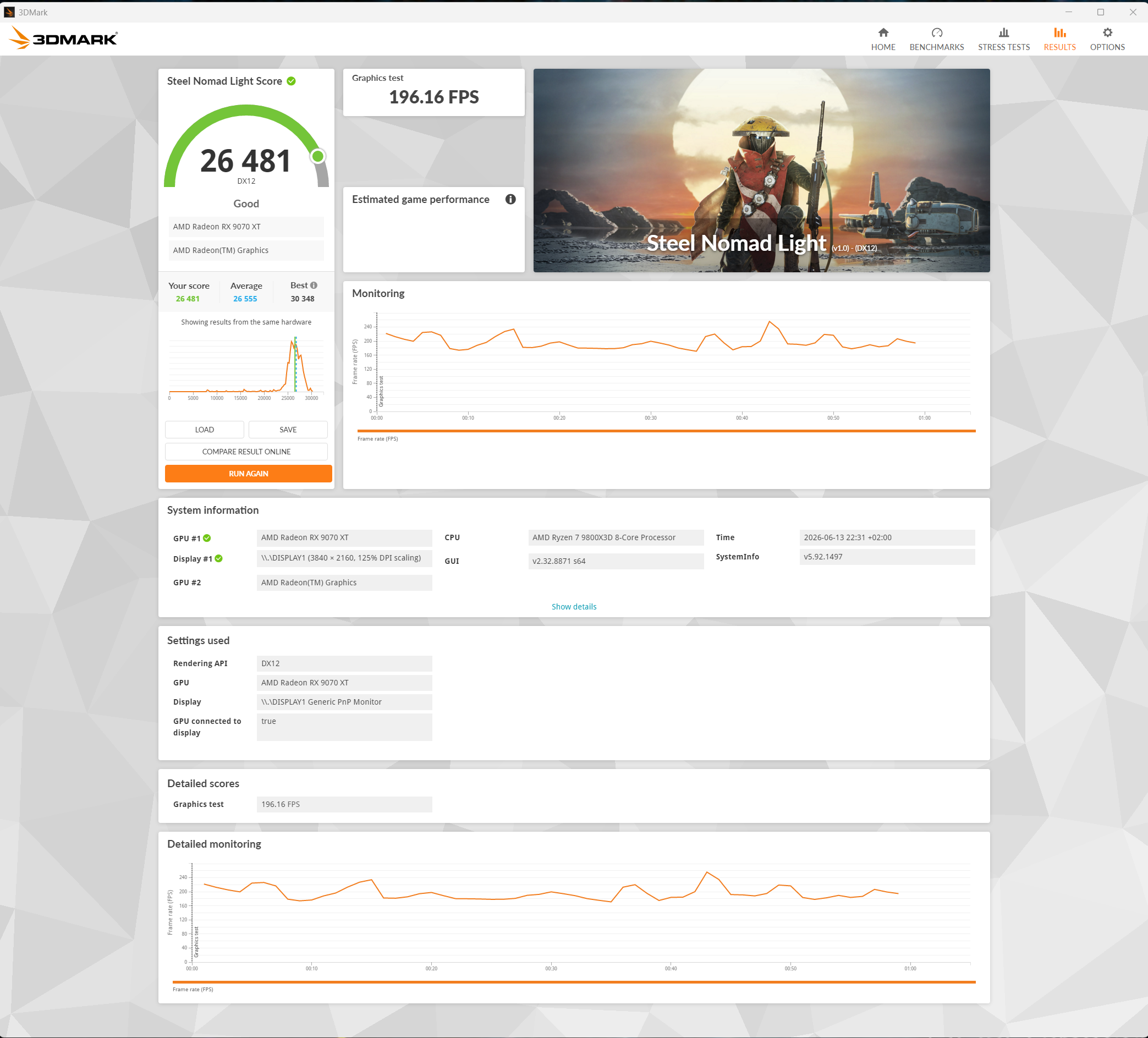
Task: Click the green validation check beside Steel Nomad Light Score
Action: pos(291,81)
